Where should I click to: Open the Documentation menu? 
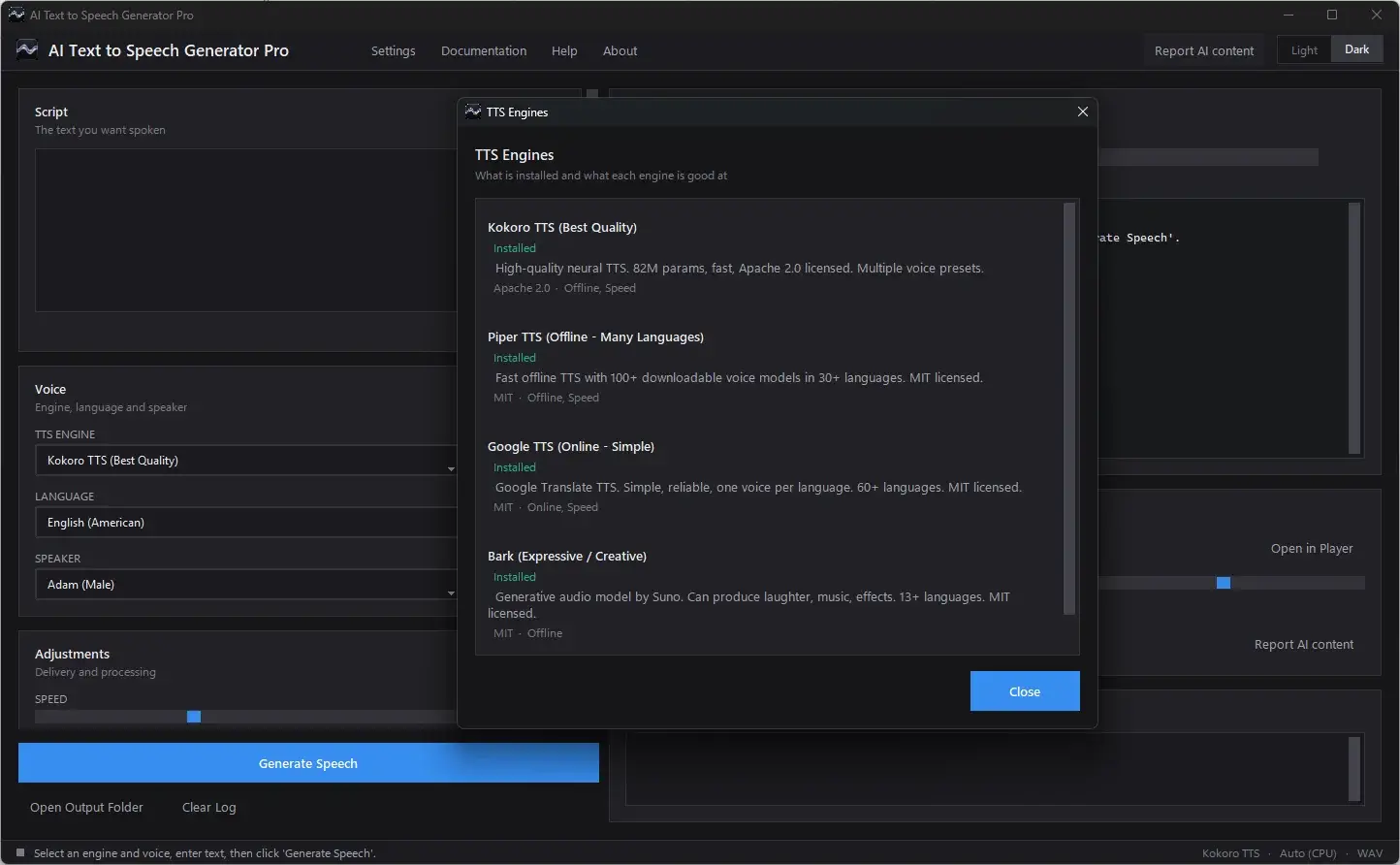pos(484,50)
